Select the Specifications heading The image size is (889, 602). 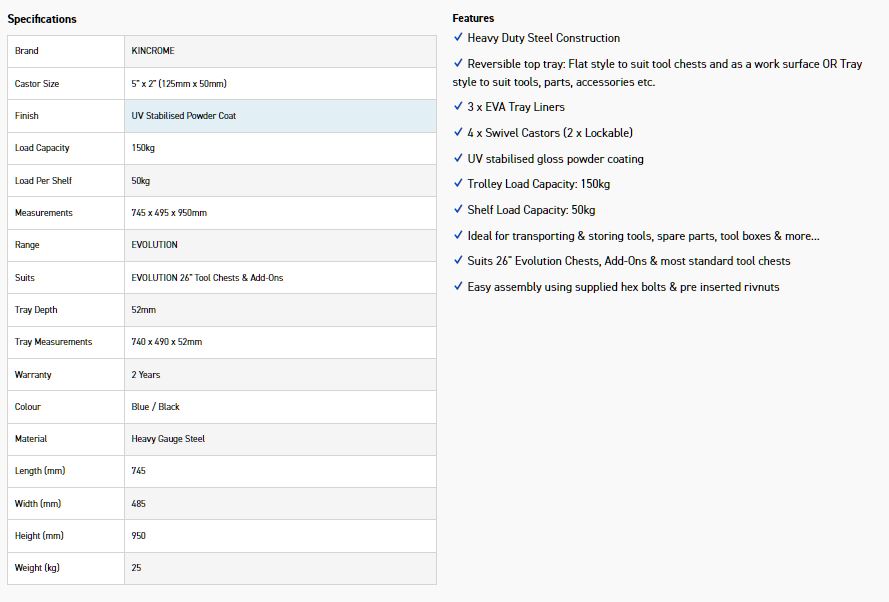point(42,19)
